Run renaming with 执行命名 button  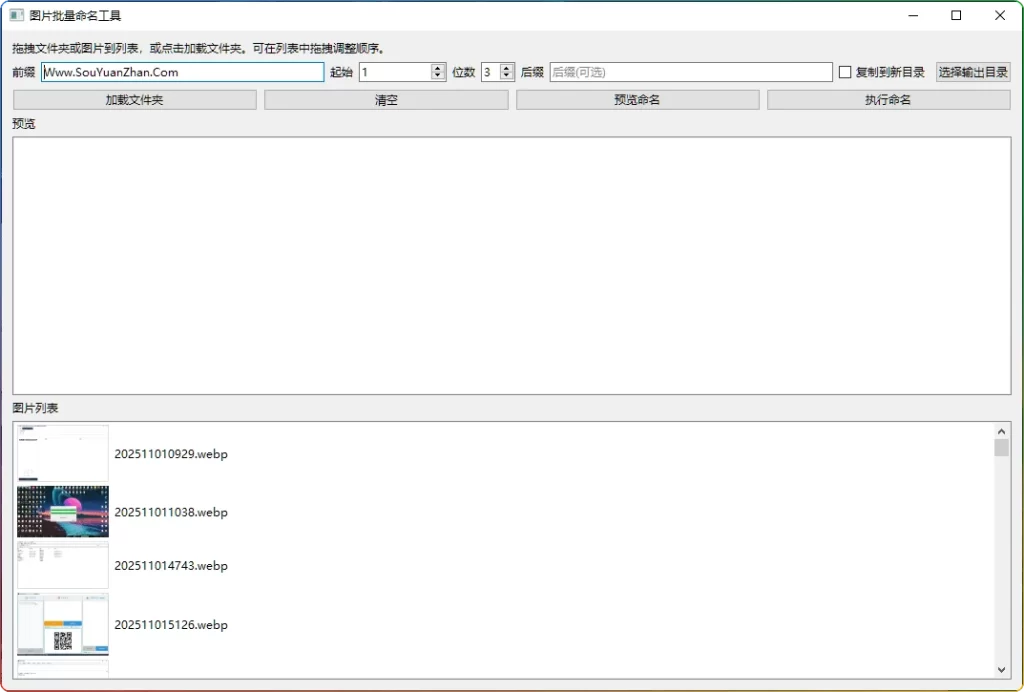click(x=888, y=100)
